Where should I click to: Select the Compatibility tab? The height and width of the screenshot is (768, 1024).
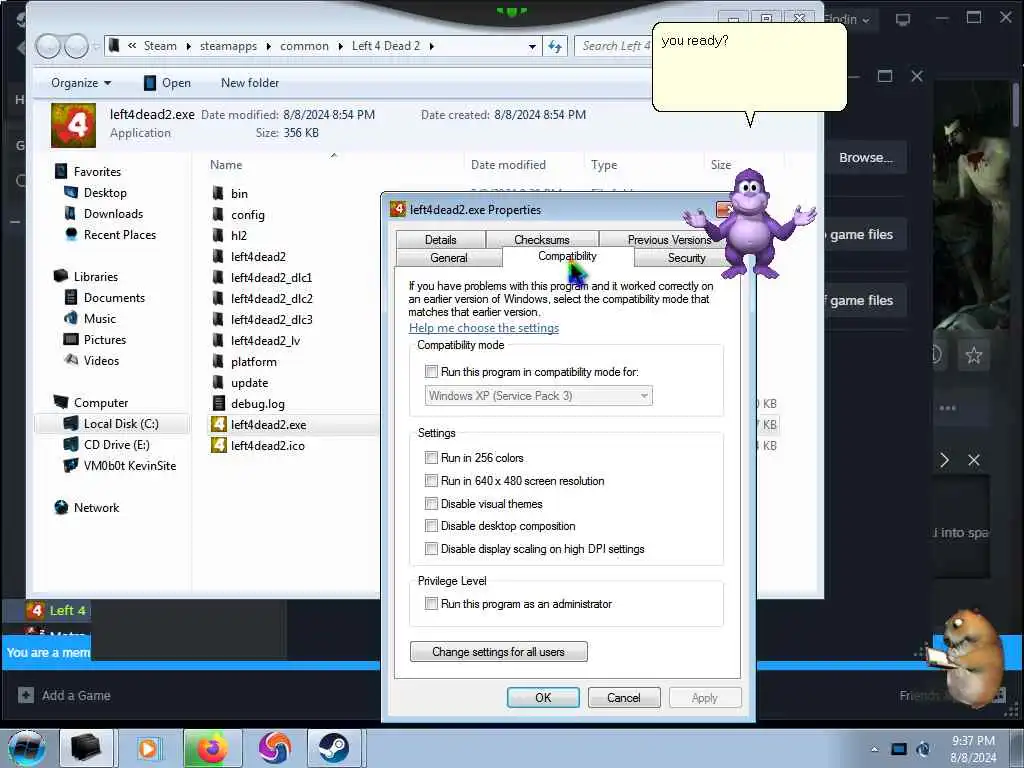pos(568,256)
